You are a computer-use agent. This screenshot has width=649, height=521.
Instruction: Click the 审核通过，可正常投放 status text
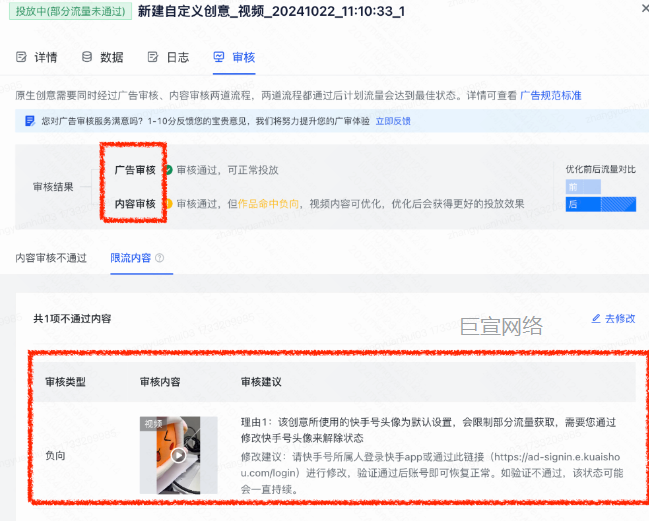click(x=227, y=170)
